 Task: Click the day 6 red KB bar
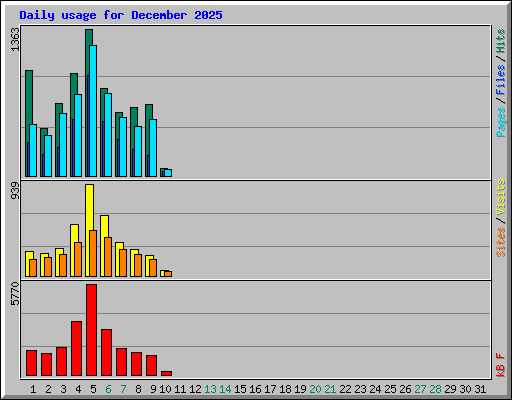click(x=106, y=353)
